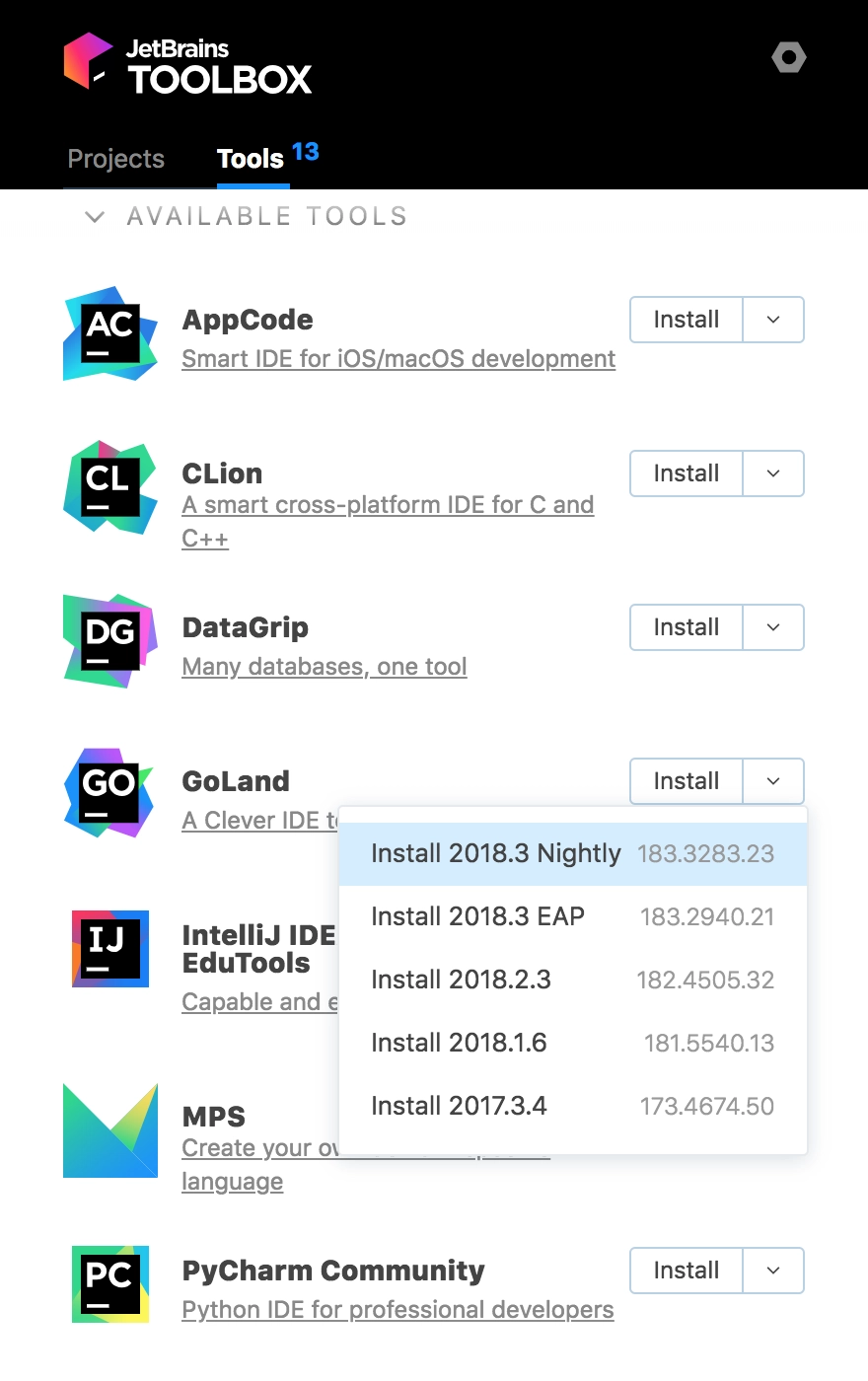The height and width of the screenshot is (1381, 868).
Task: Open 'Many databases, one tool' link
Action: (x=325, y=667)
